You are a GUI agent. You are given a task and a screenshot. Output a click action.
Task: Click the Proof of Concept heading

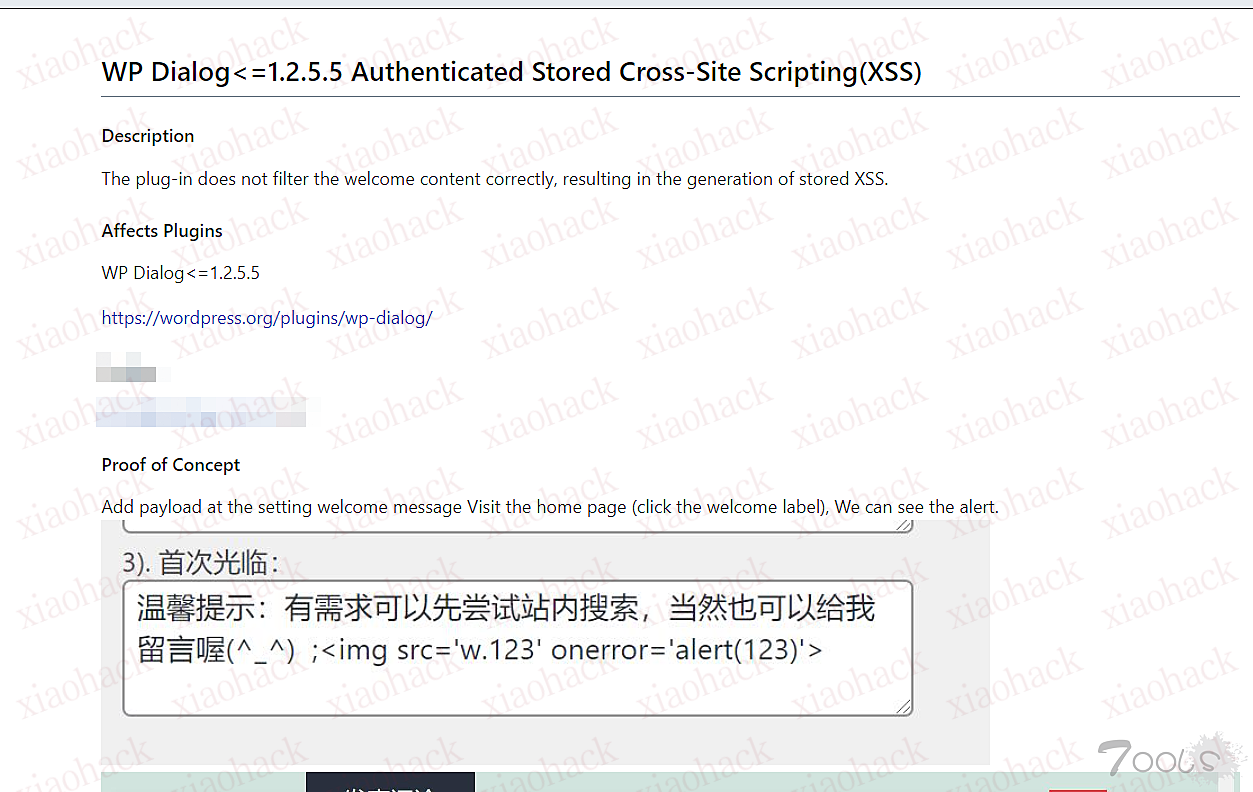pyautogui.click(x=171, y=465)
